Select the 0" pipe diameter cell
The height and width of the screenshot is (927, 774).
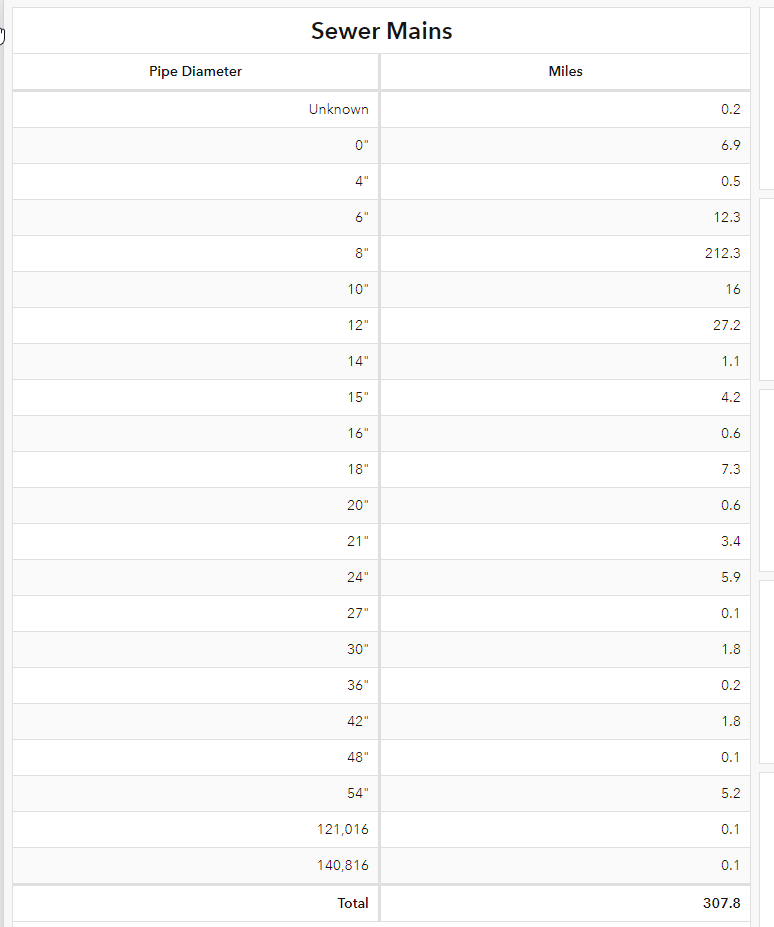[x=361, y=146]
